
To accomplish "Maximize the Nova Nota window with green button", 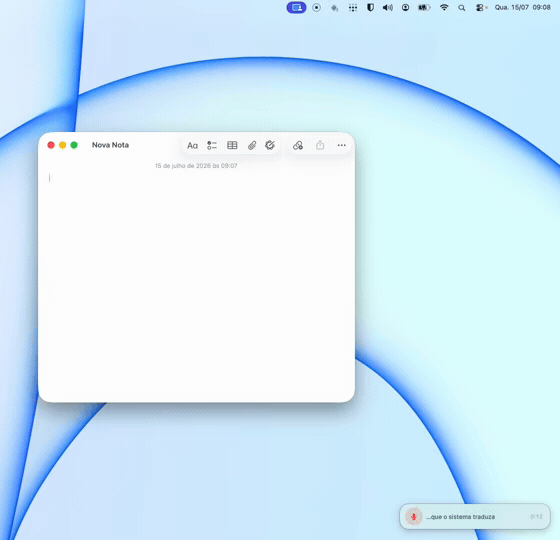I will [74, 145].
